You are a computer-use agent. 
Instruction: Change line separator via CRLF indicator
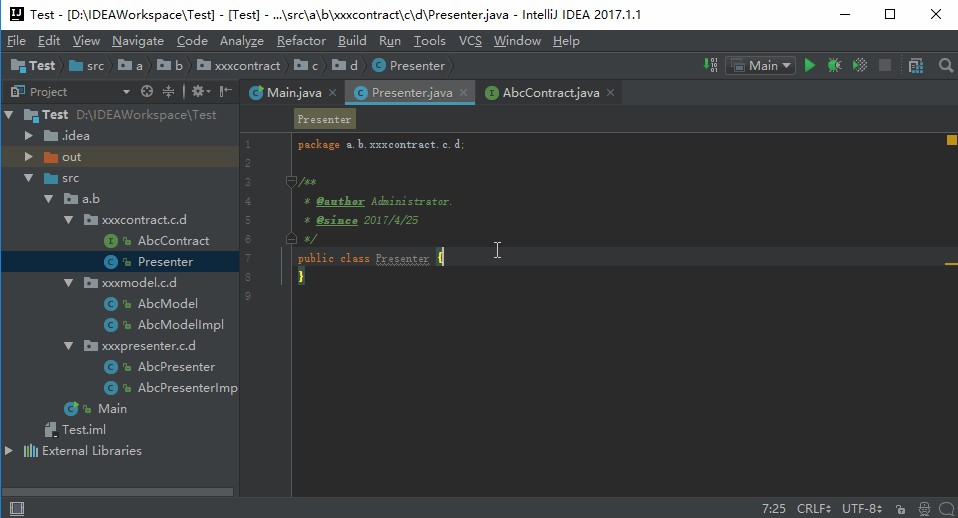815,509
